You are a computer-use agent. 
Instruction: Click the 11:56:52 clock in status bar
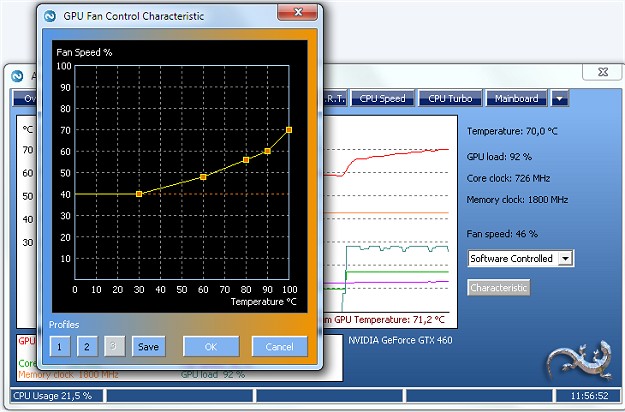coord(590,396)
